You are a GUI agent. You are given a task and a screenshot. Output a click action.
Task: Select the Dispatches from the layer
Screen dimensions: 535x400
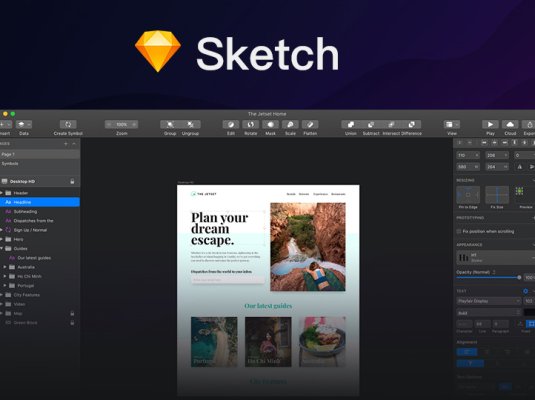point(40,220)
